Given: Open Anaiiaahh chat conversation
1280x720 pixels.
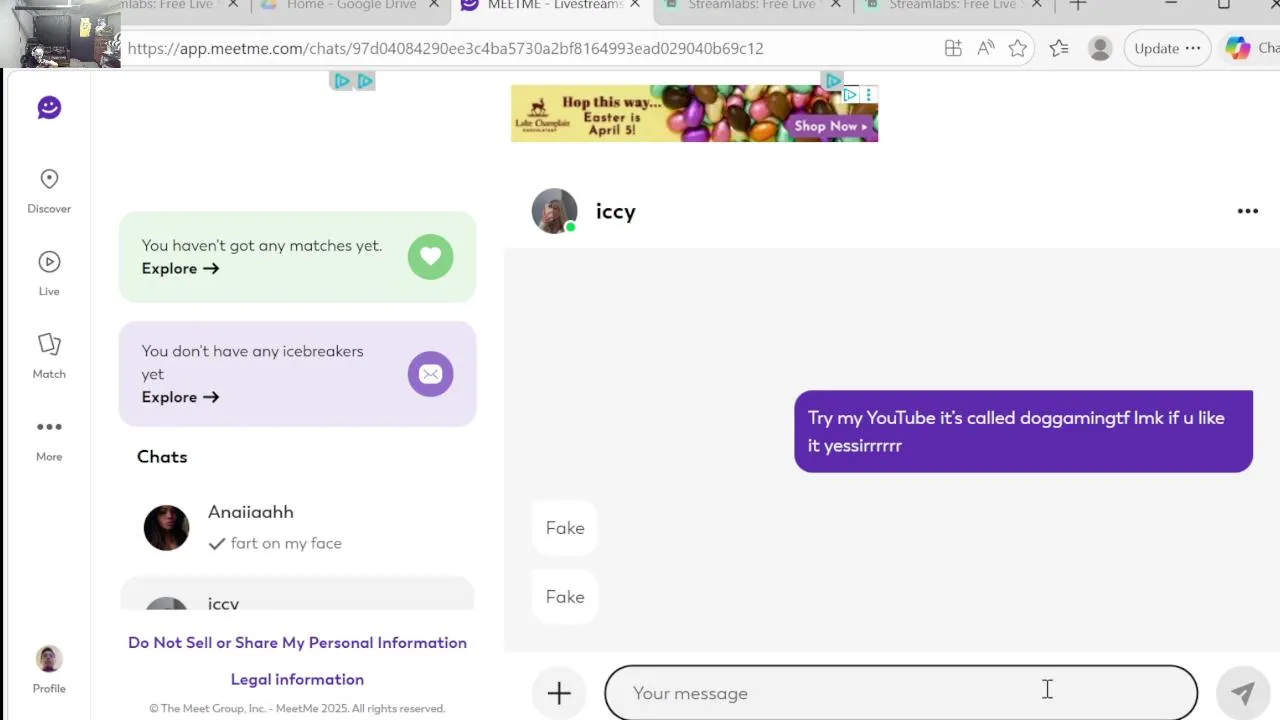Looking at the screenshot, I should 297,527.
